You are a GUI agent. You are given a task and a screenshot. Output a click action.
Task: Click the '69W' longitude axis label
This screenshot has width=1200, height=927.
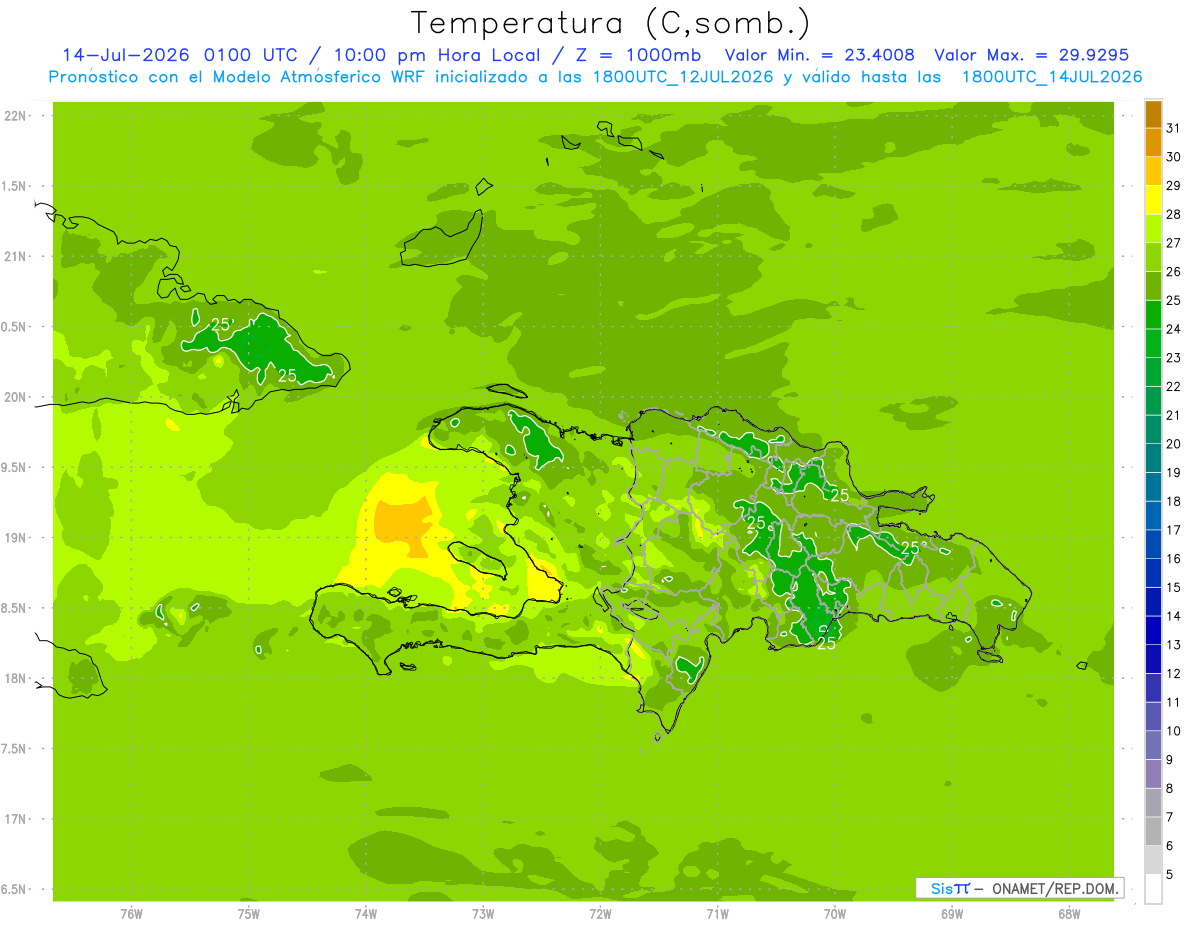pyautogui.click(x=952, y=914)
